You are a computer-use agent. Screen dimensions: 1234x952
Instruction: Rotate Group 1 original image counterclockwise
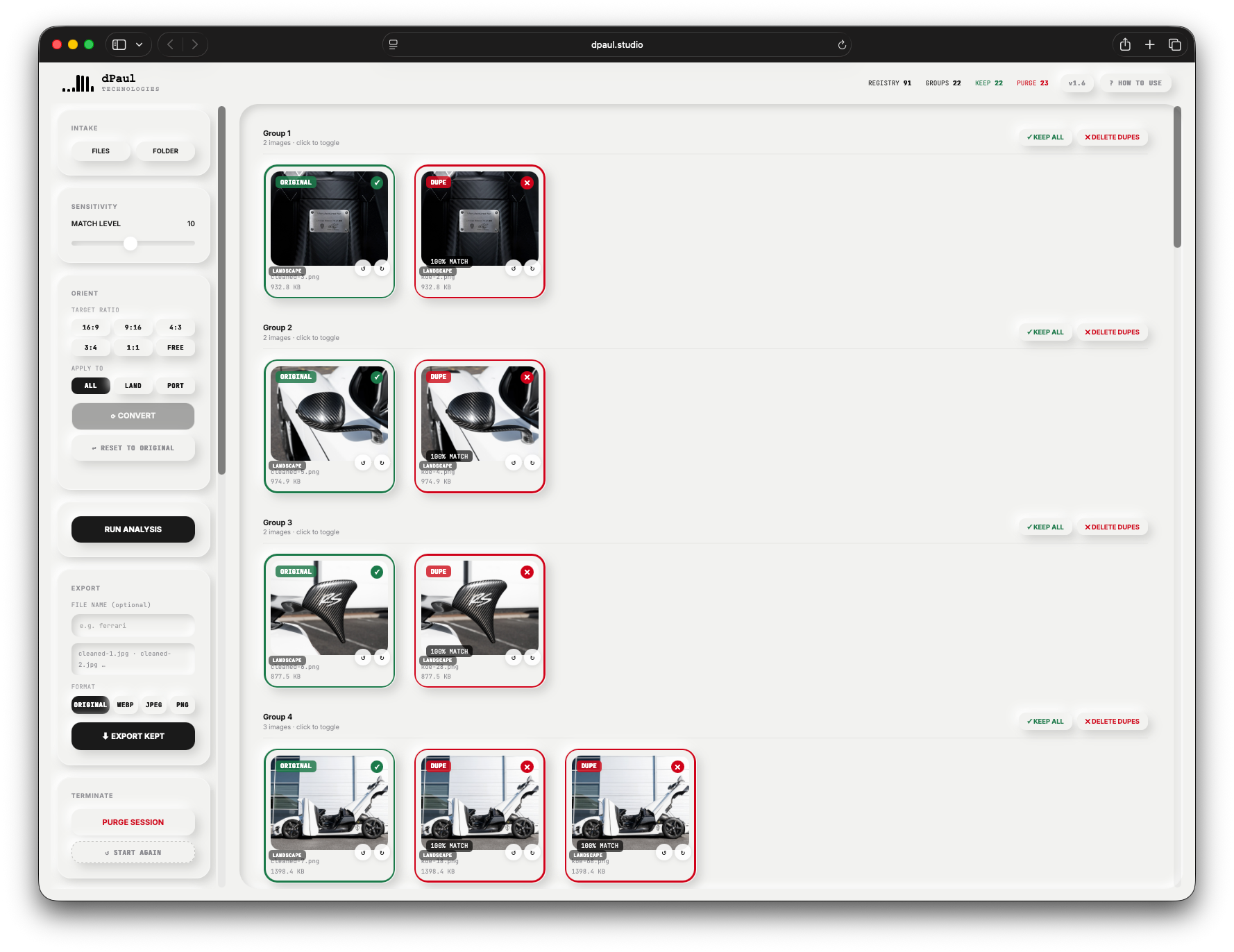[x=363, y=269]
